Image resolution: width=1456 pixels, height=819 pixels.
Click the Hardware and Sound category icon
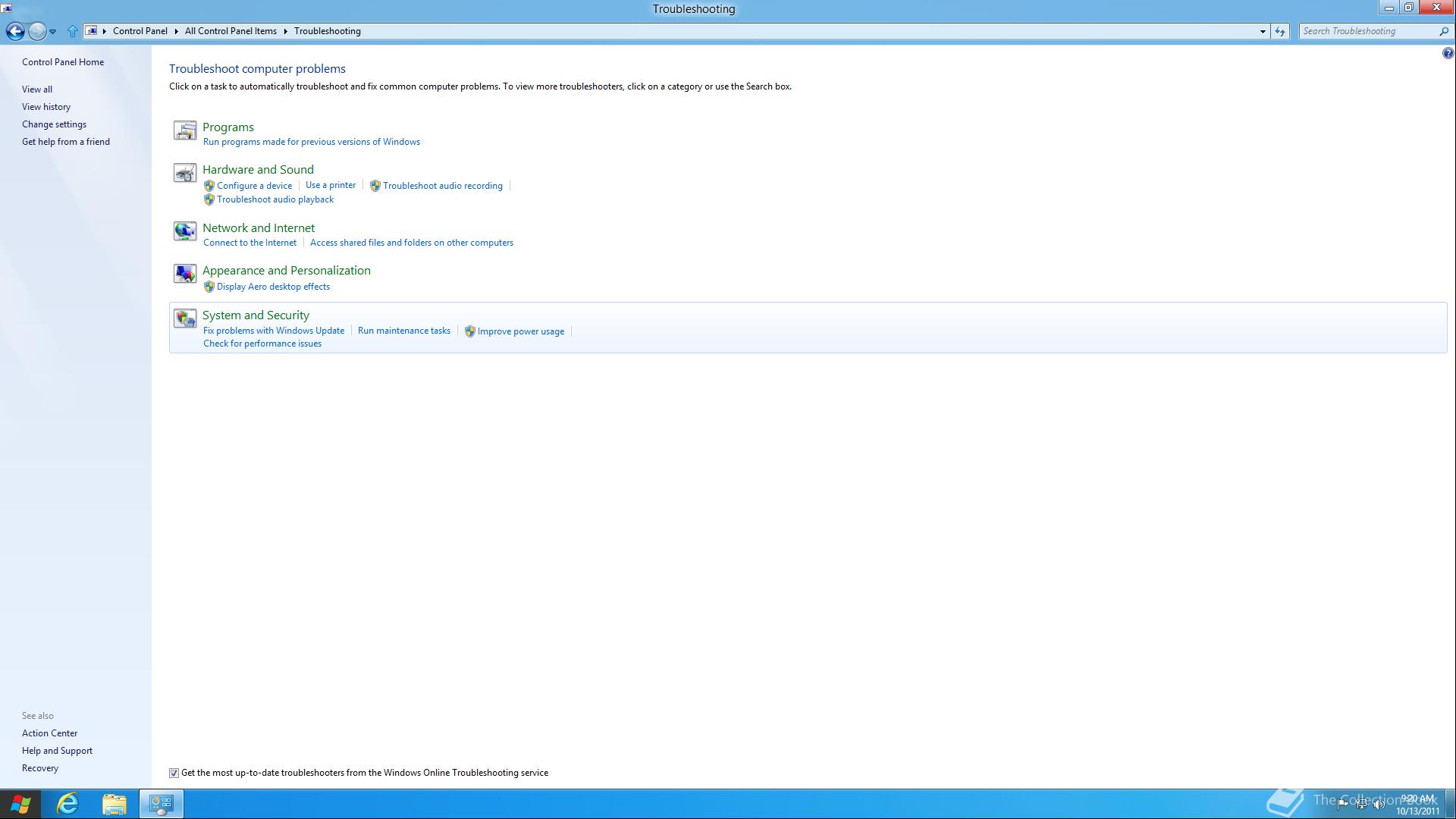(x=185, y=173)
